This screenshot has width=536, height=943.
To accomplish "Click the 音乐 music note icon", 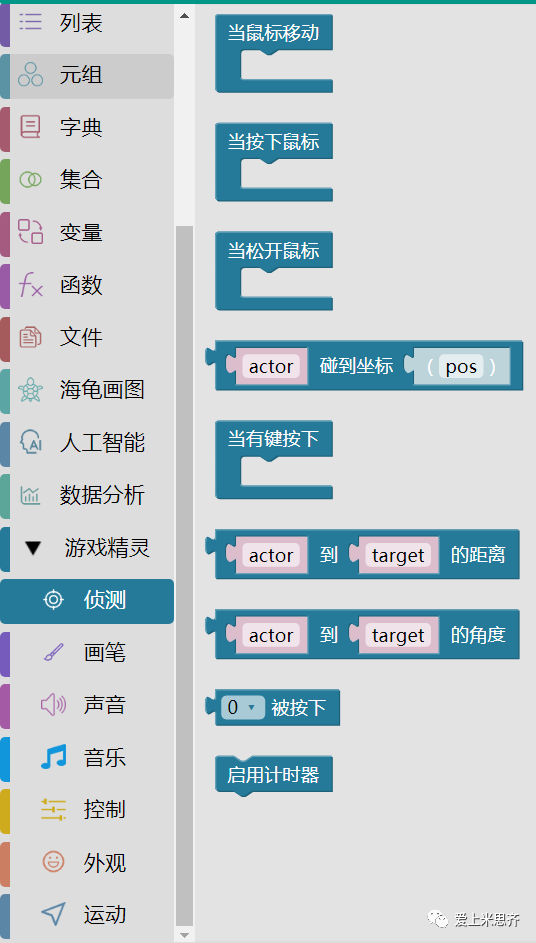I will [54, 757].
